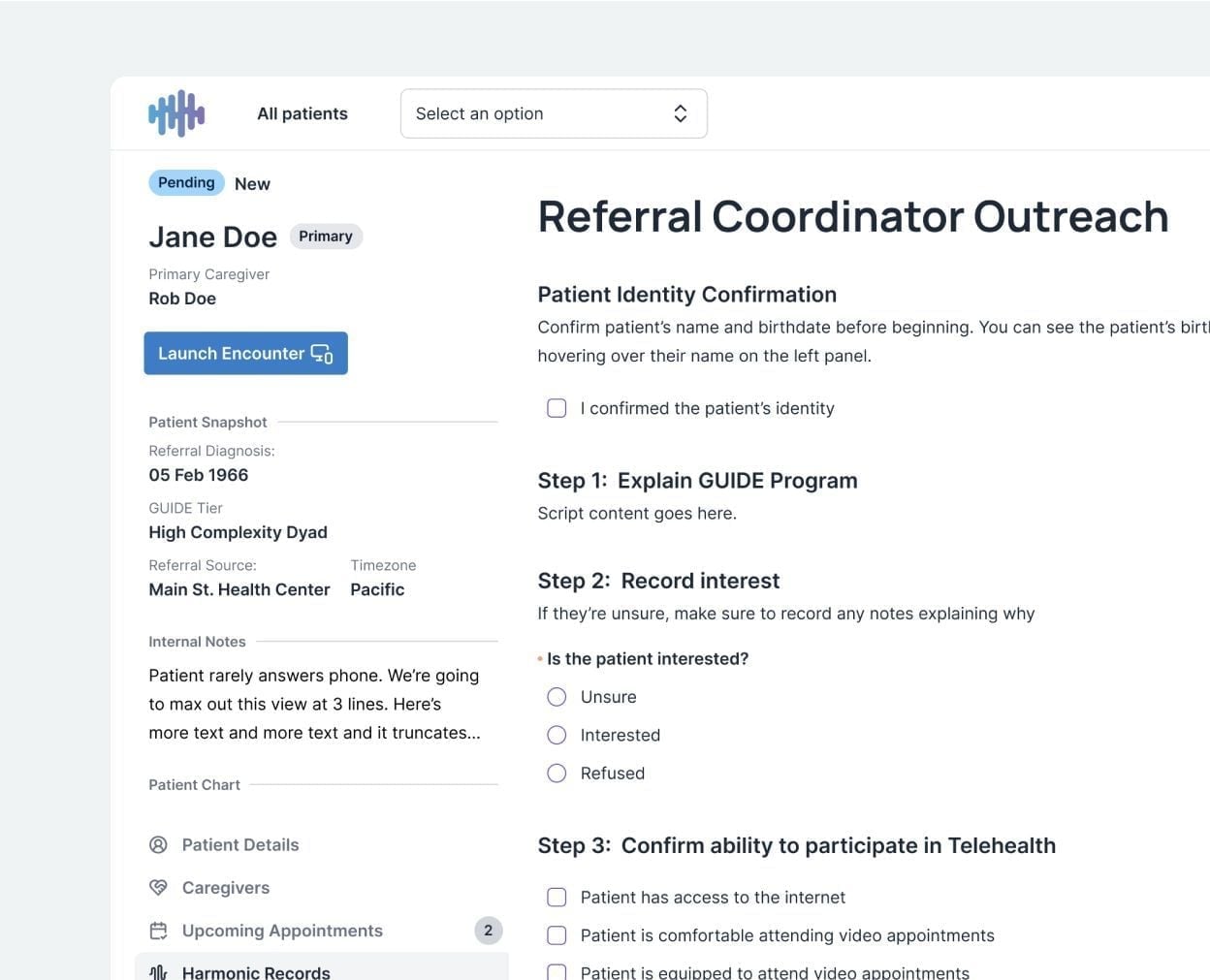Click All patients in the header
Viewport: 1210px width, 980px height.
point(302,113)
